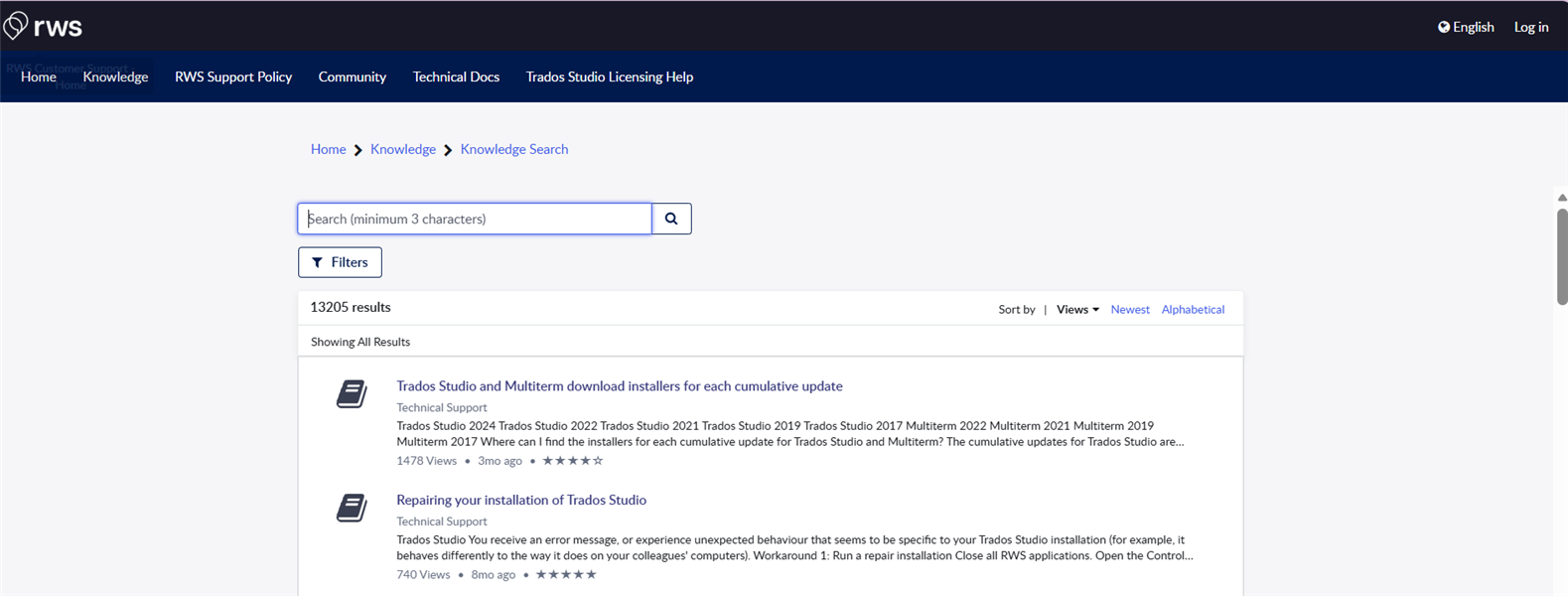Focus the knowledge search input field

click(475, 219)
